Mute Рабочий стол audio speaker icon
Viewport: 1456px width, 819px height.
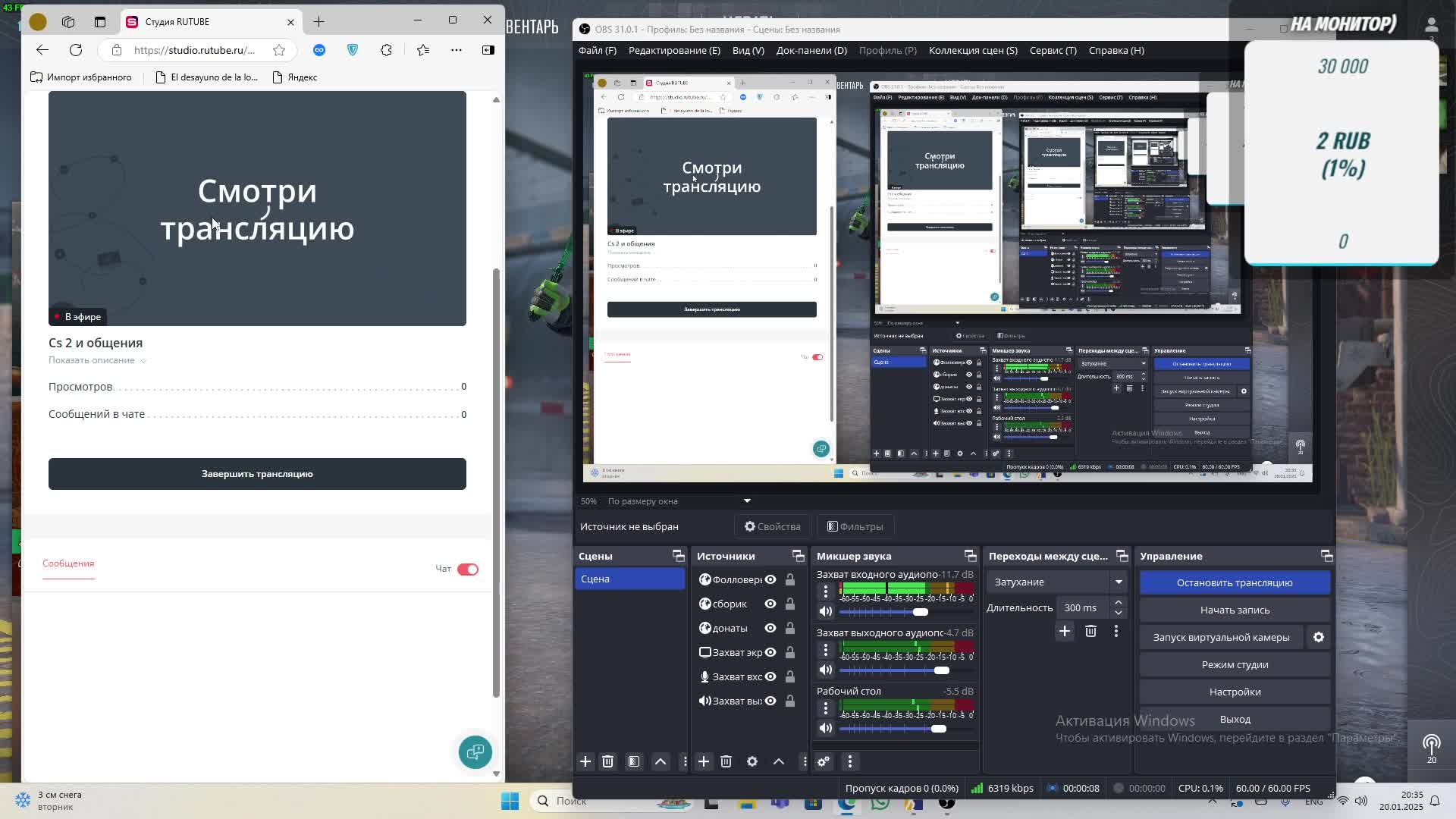pyautogui.click(x=826, y=728)
